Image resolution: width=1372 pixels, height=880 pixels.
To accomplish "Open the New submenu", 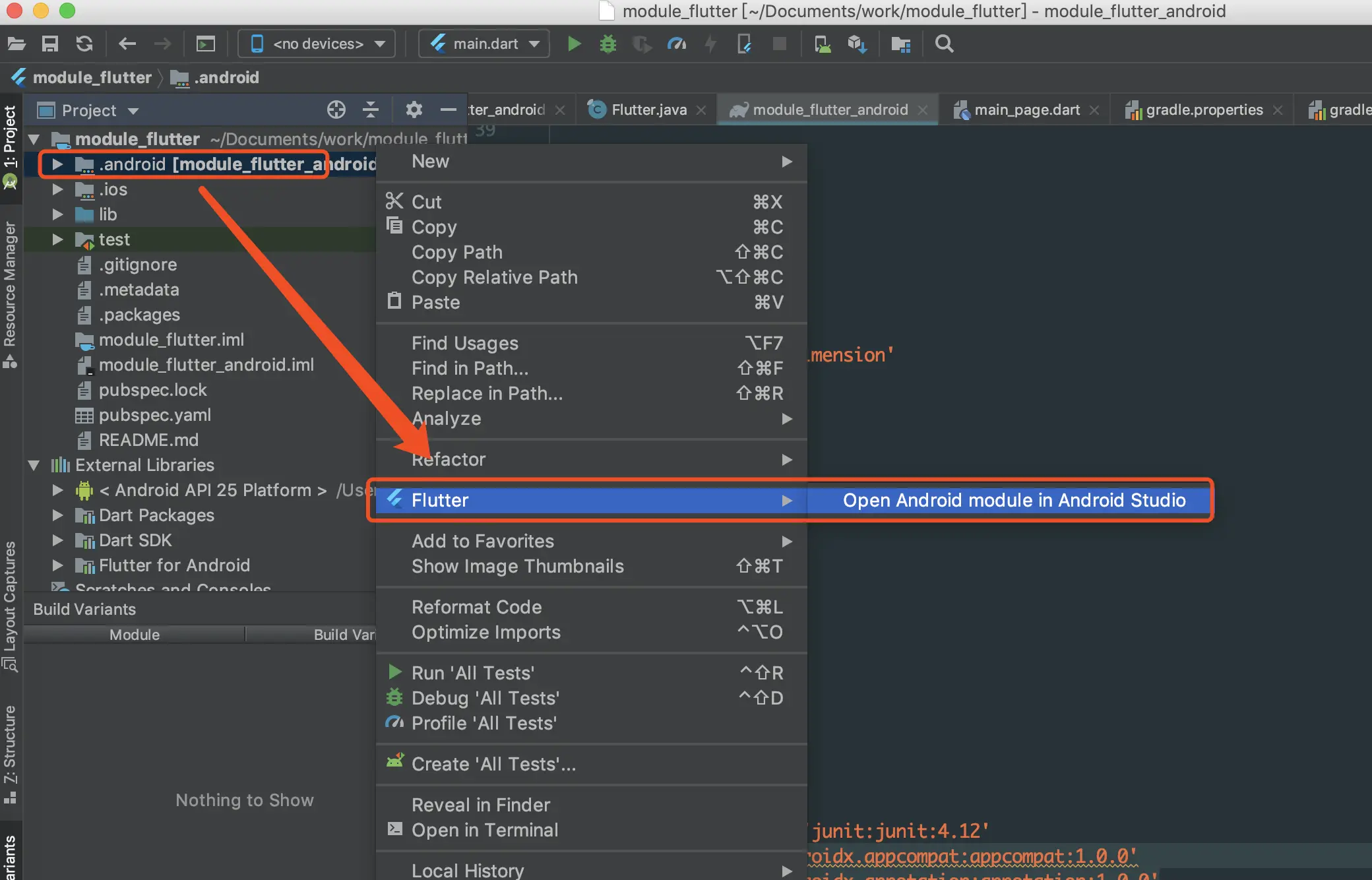I will (591, 162).
